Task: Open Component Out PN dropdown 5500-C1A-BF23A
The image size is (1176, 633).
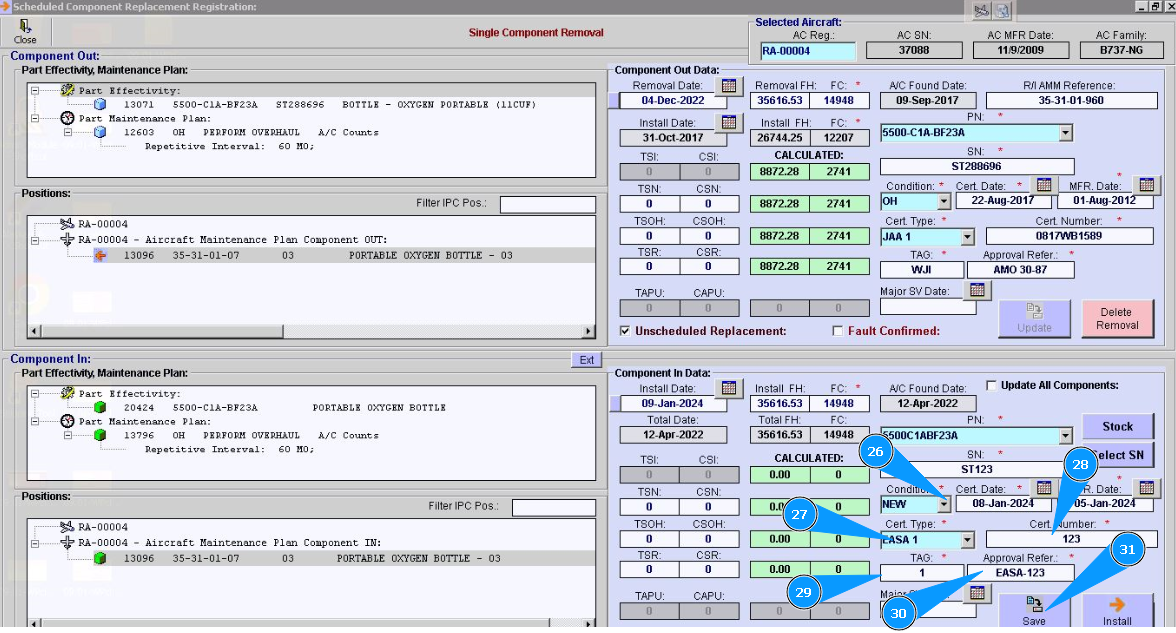Action: click(1065, 132)
